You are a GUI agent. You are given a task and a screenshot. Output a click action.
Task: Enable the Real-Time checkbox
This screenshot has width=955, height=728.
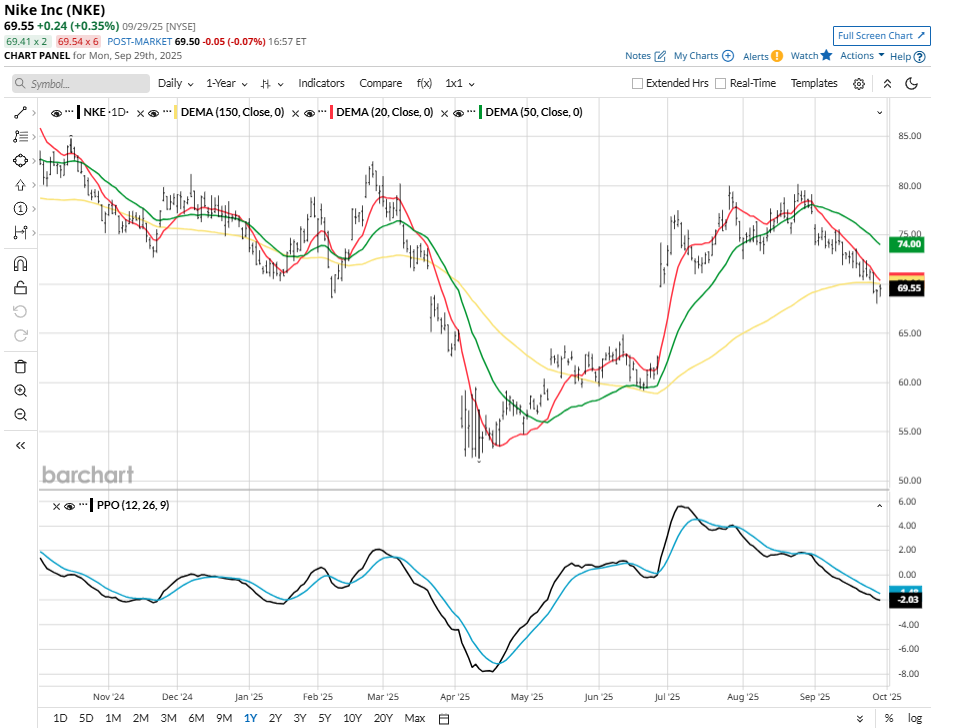click(720, 83)
